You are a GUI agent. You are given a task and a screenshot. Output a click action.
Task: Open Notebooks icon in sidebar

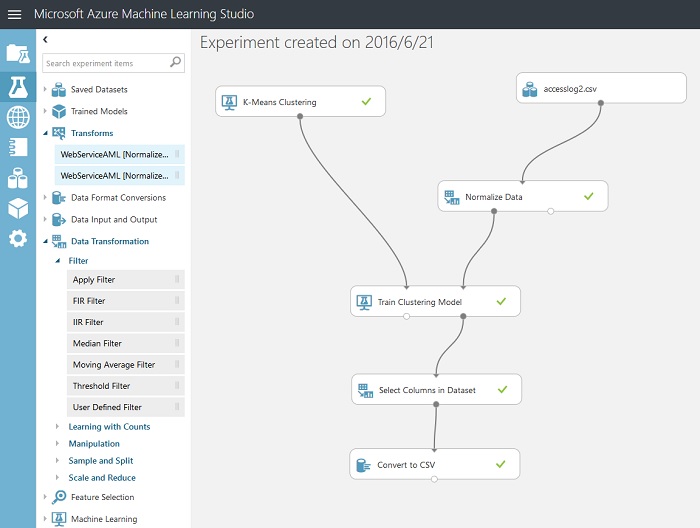point(18,147)
